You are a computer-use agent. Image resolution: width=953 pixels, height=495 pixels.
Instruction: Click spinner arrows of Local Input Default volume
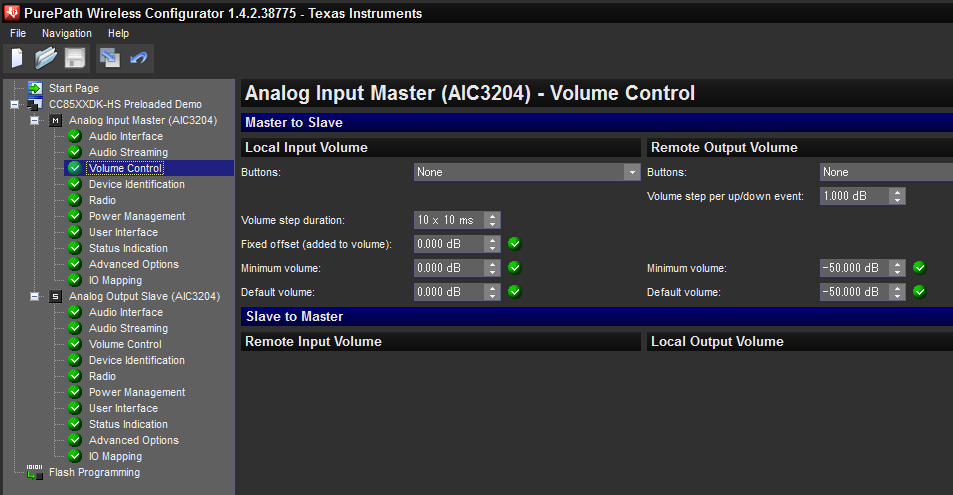click(493, 292)
